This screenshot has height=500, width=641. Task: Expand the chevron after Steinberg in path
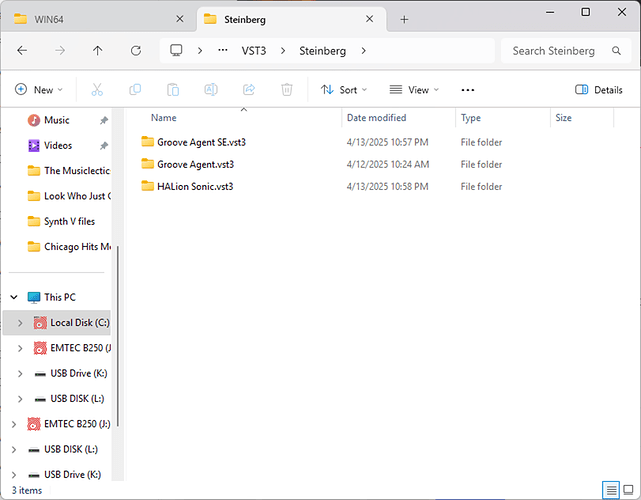click(x=363, y=51)
